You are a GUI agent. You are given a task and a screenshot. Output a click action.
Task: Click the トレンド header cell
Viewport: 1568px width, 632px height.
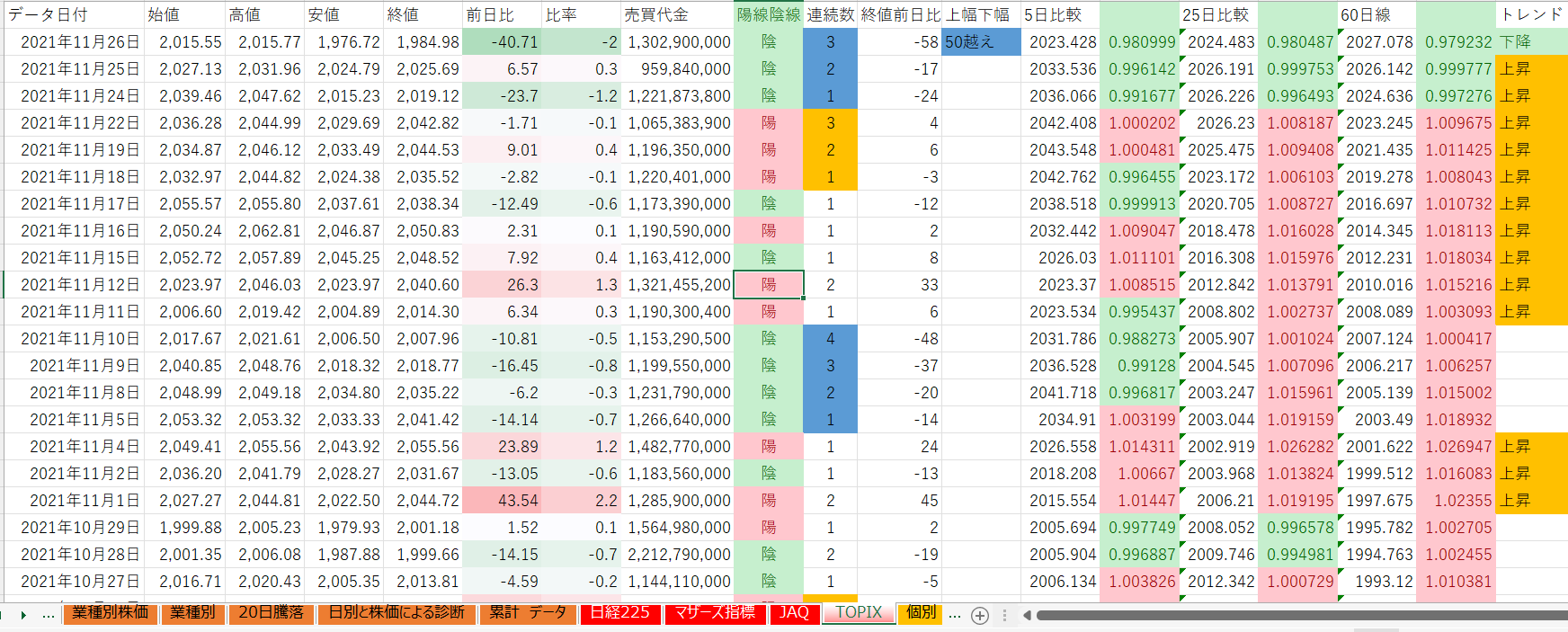pyautogui.click(x=1531, y=14)
